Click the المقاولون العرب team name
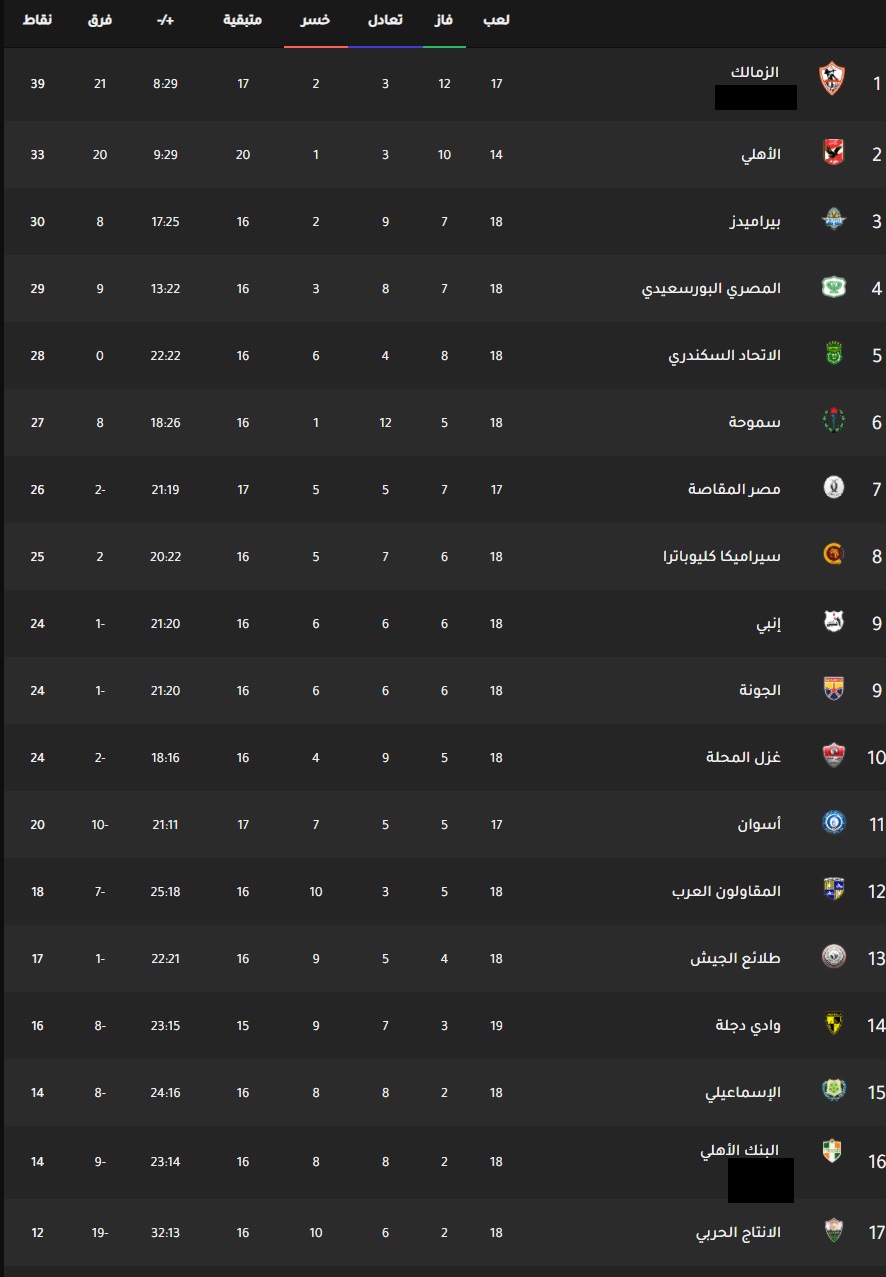This screenshot has width=886, height=1277. tap(726, 891)
